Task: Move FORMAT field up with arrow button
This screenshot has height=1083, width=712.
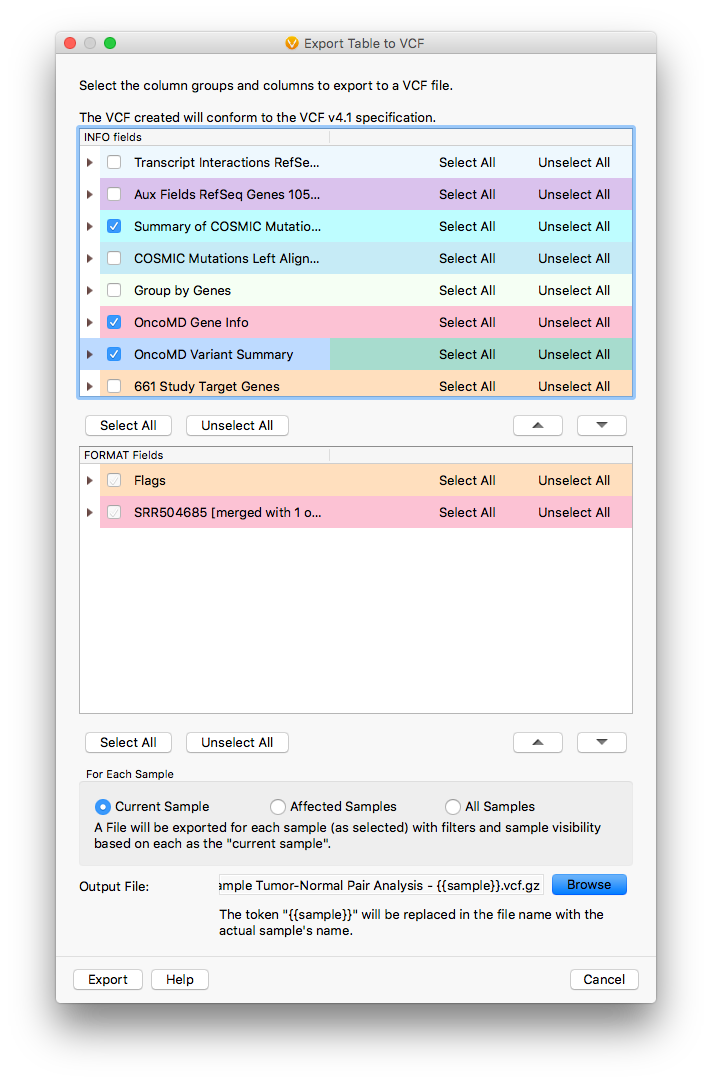Action: click(x=537, y=742)
